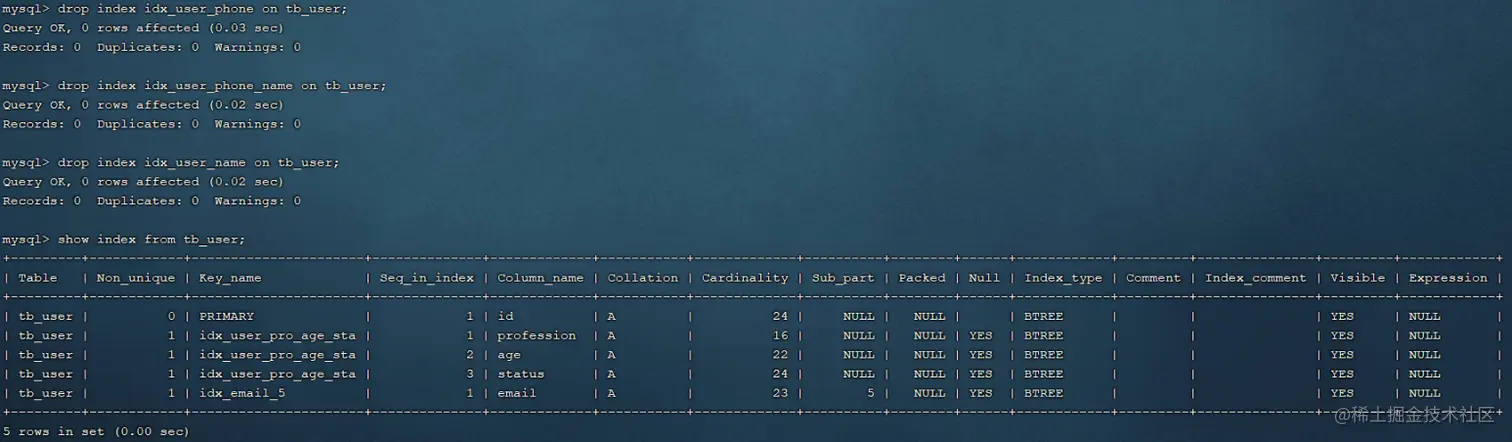Click cardinality value 16 in profession row
Image resolution: width=1512 pixels, height=442 pixels.
[780, 335]
